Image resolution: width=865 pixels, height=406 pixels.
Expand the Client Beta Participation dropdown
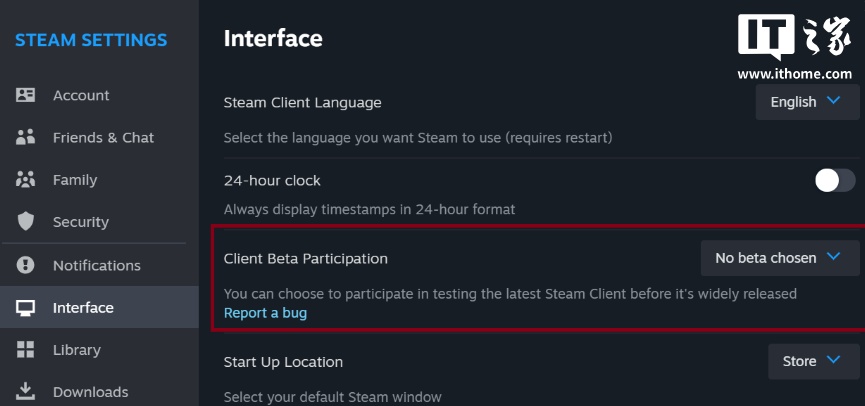click(x=779, y=258)
